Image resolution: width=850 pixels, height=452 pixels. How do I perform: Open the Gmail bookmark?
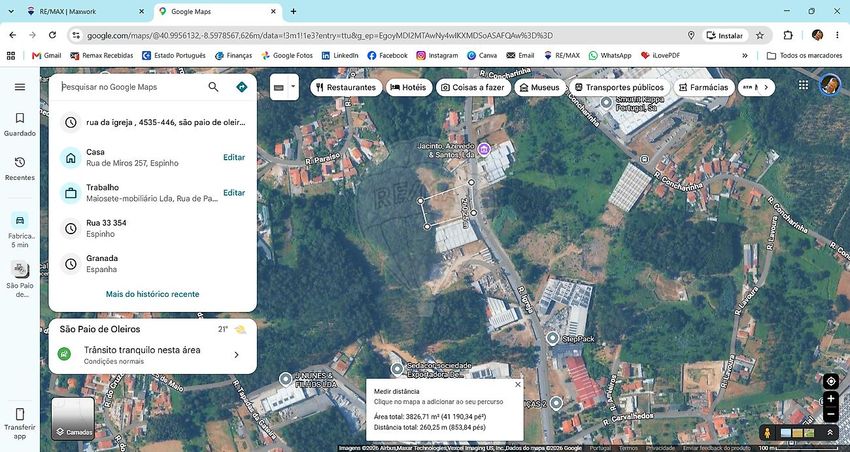pyautogui.click(x=47, y=55)
